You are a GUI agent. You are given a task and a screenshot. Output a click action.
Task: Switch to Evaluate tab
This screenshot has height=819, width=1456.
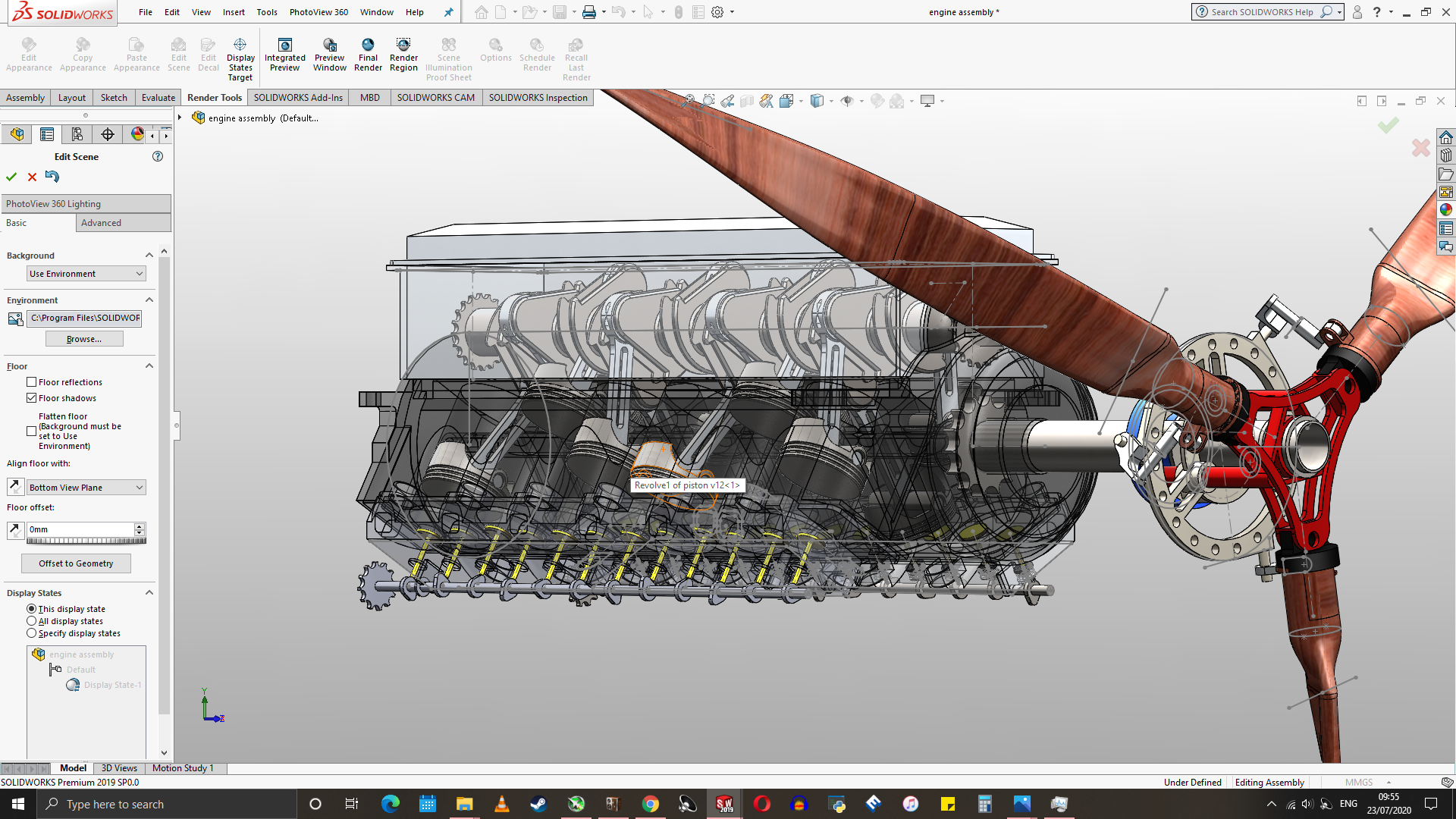point(158,98)
